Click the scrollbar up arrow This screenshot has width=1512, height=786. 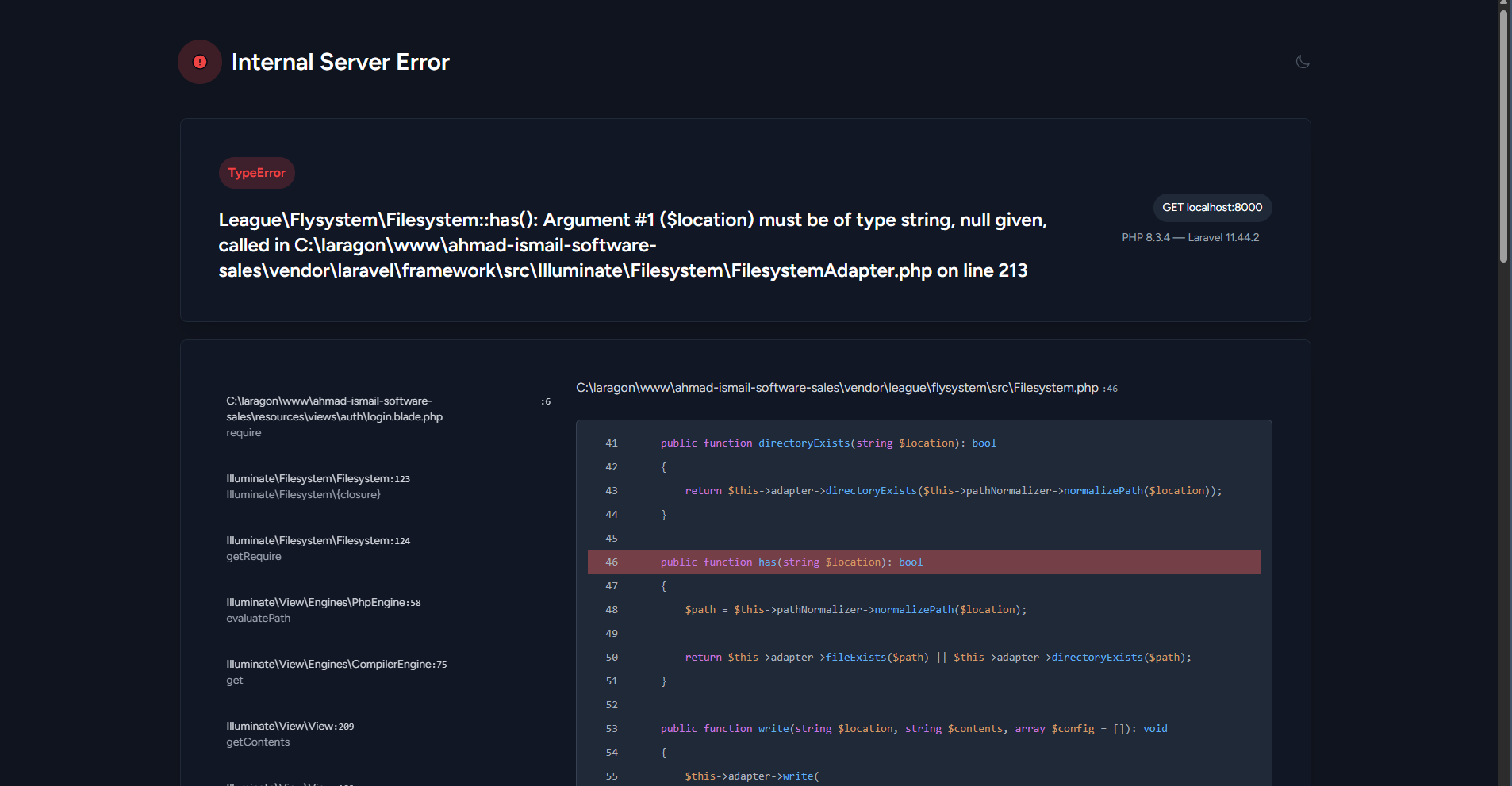(1503, 4)
